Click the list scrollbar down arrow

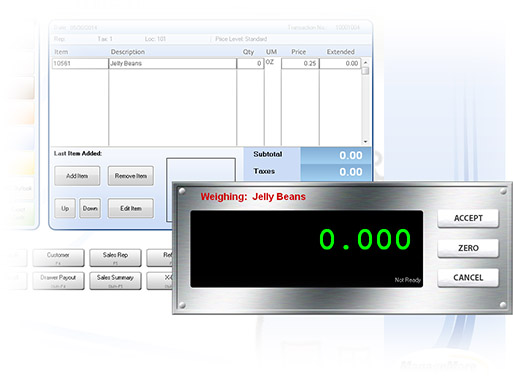tap(365, 142)
